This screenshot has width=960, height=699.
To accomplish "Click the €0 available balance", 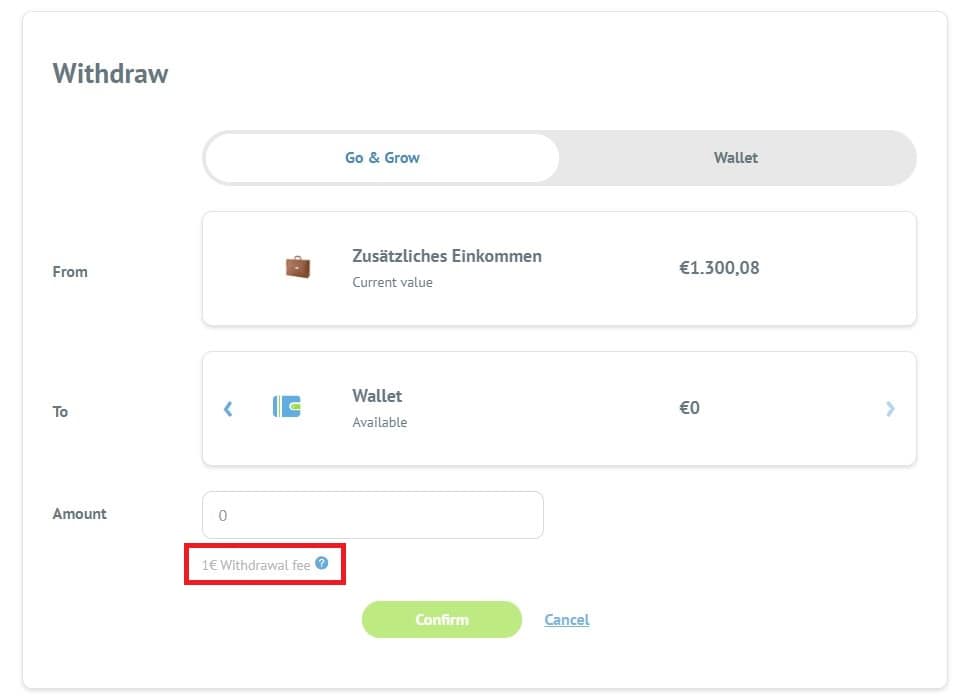I will click(689, 408).
